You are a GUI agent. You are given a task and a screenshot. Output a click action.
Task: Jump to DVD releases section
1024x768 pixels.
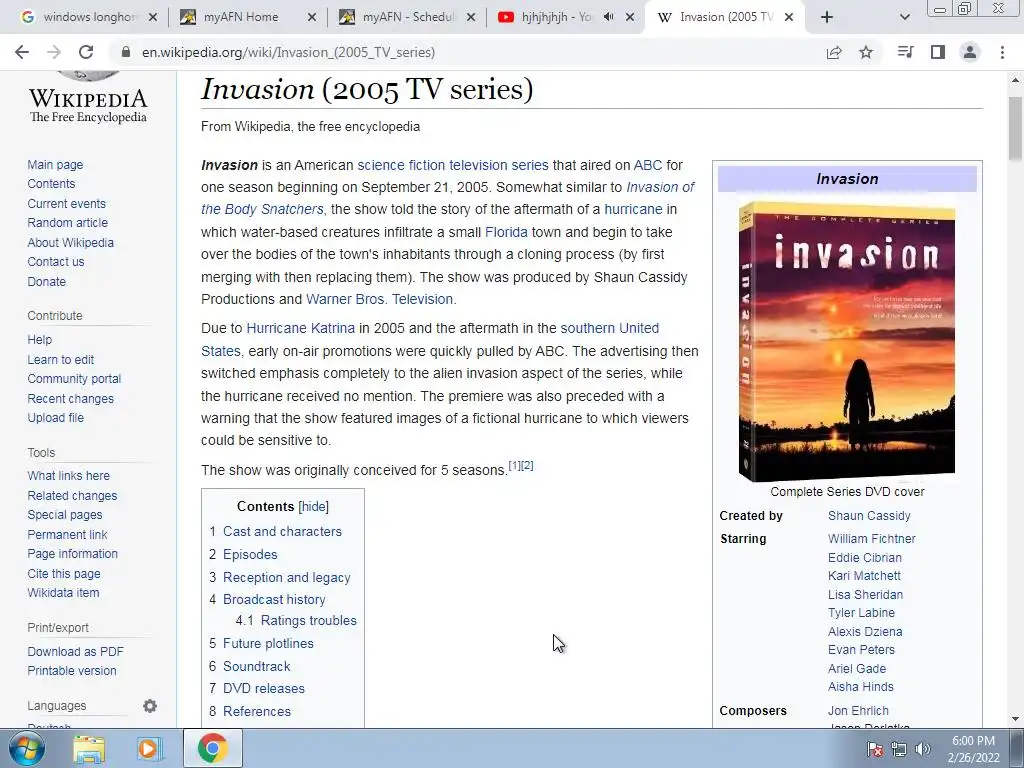click(264, 688)
